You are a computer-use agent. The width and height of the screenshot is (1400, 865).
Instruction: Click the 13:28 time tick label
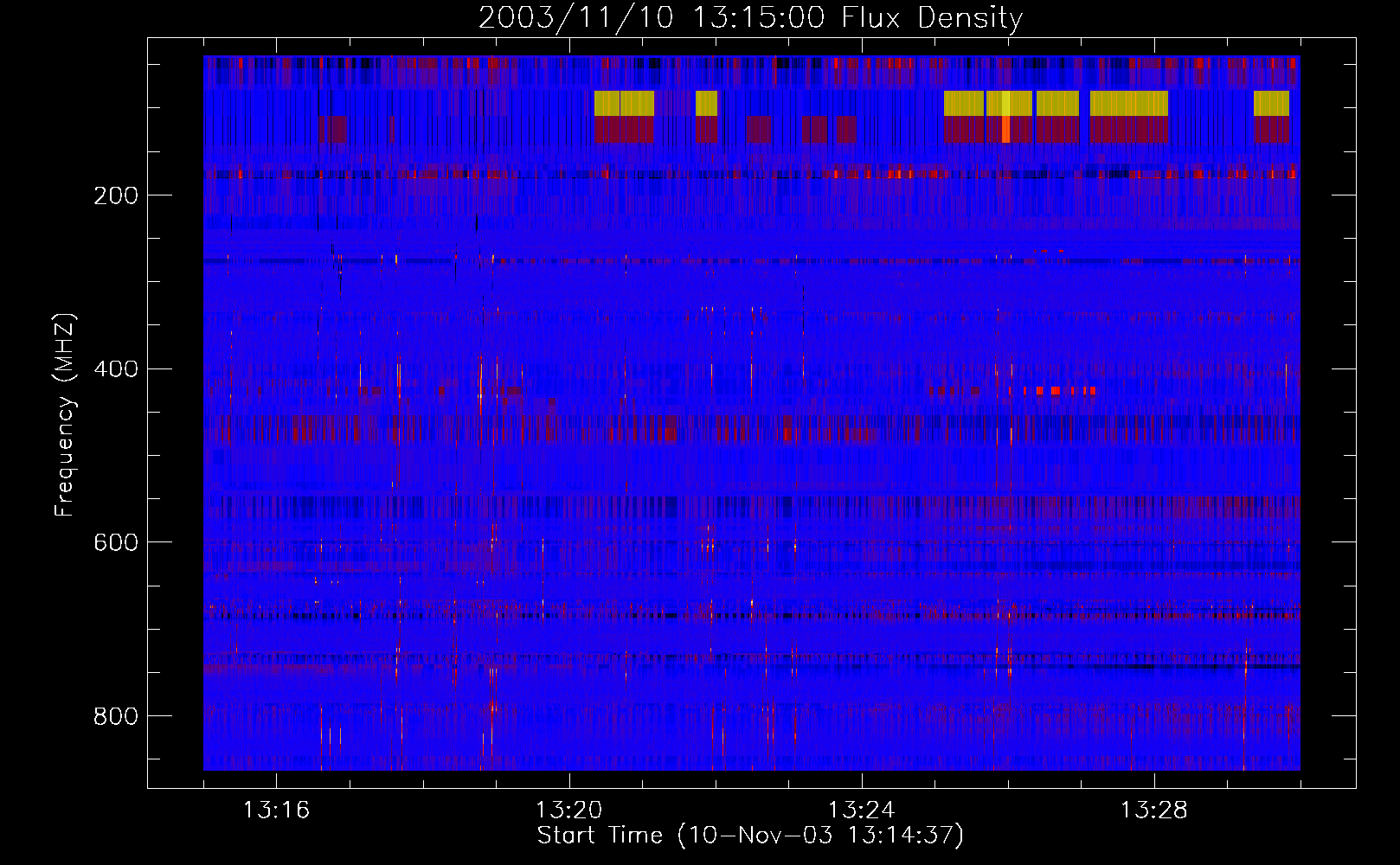(x=1153, y=810)
